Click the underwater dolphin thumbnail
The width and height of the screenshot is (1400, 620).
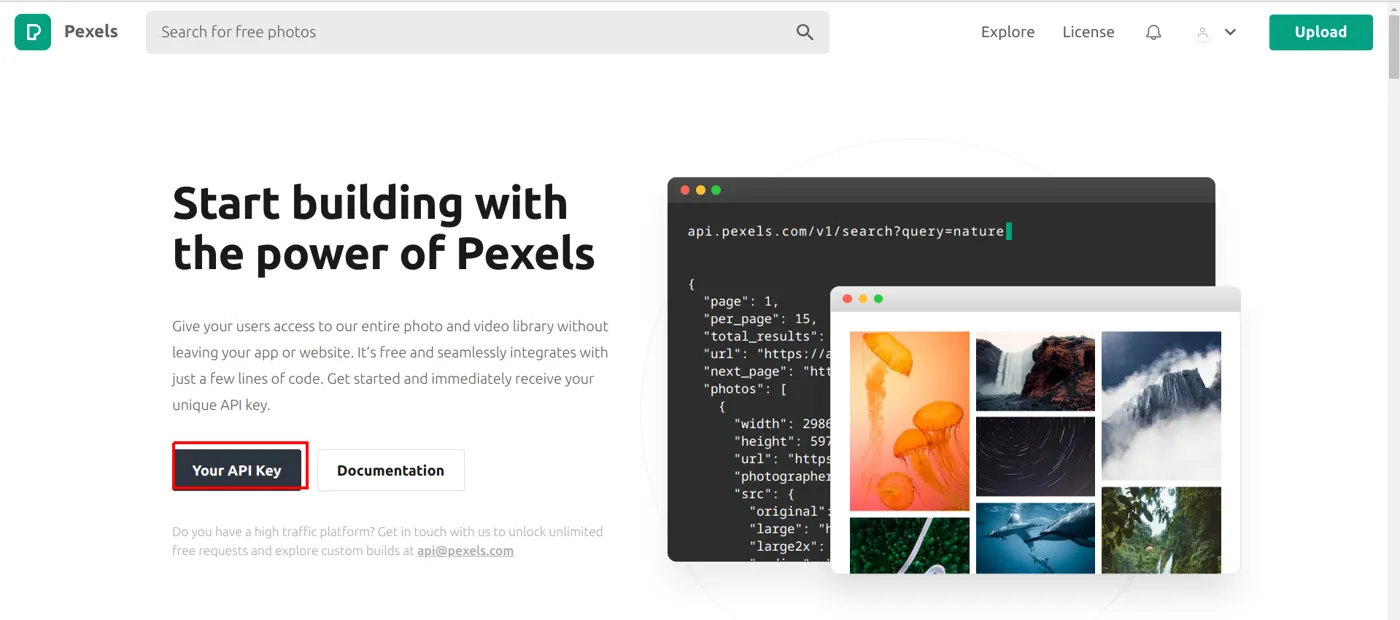(1035, 538)
